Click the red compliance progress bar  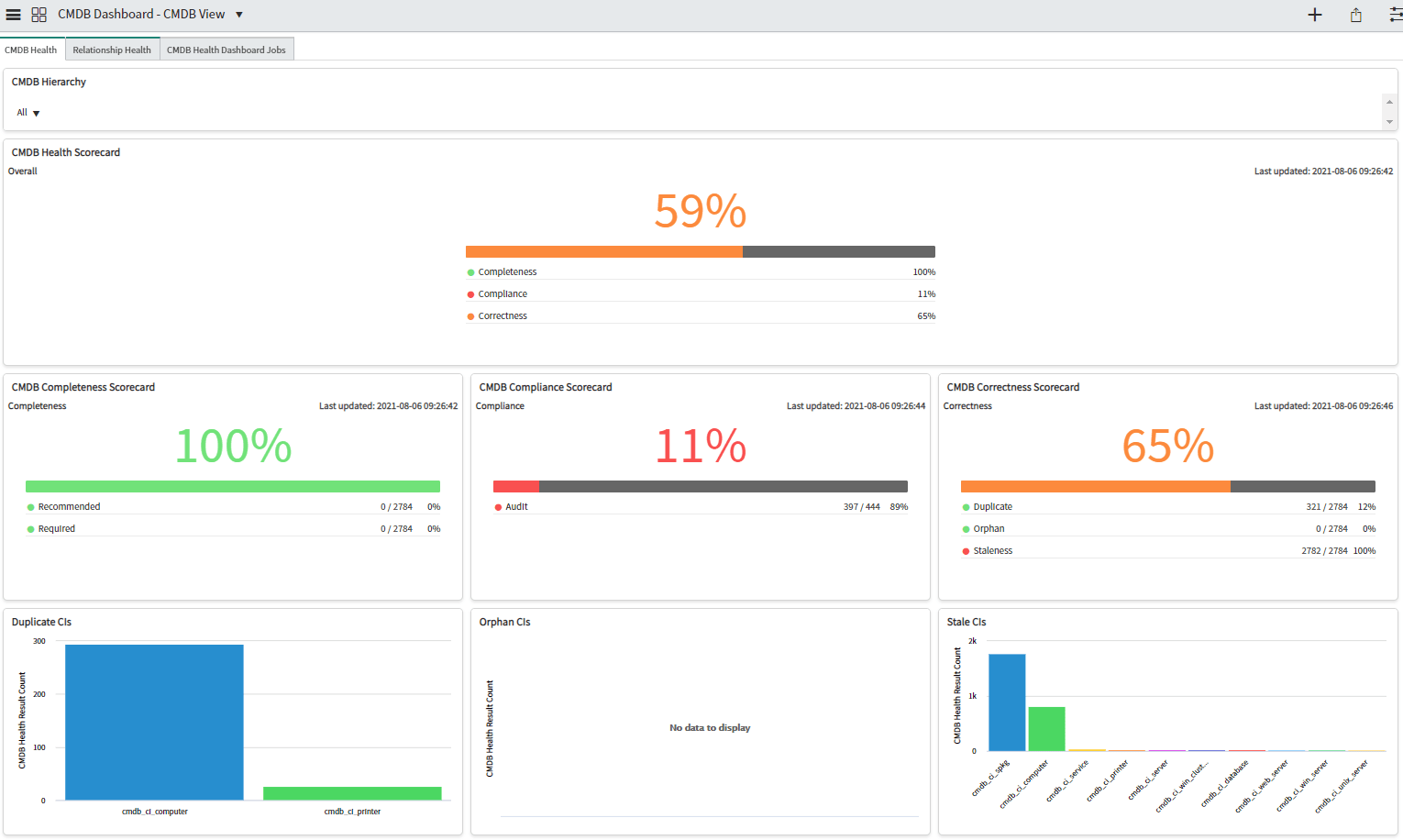click(x=516, y=486)
